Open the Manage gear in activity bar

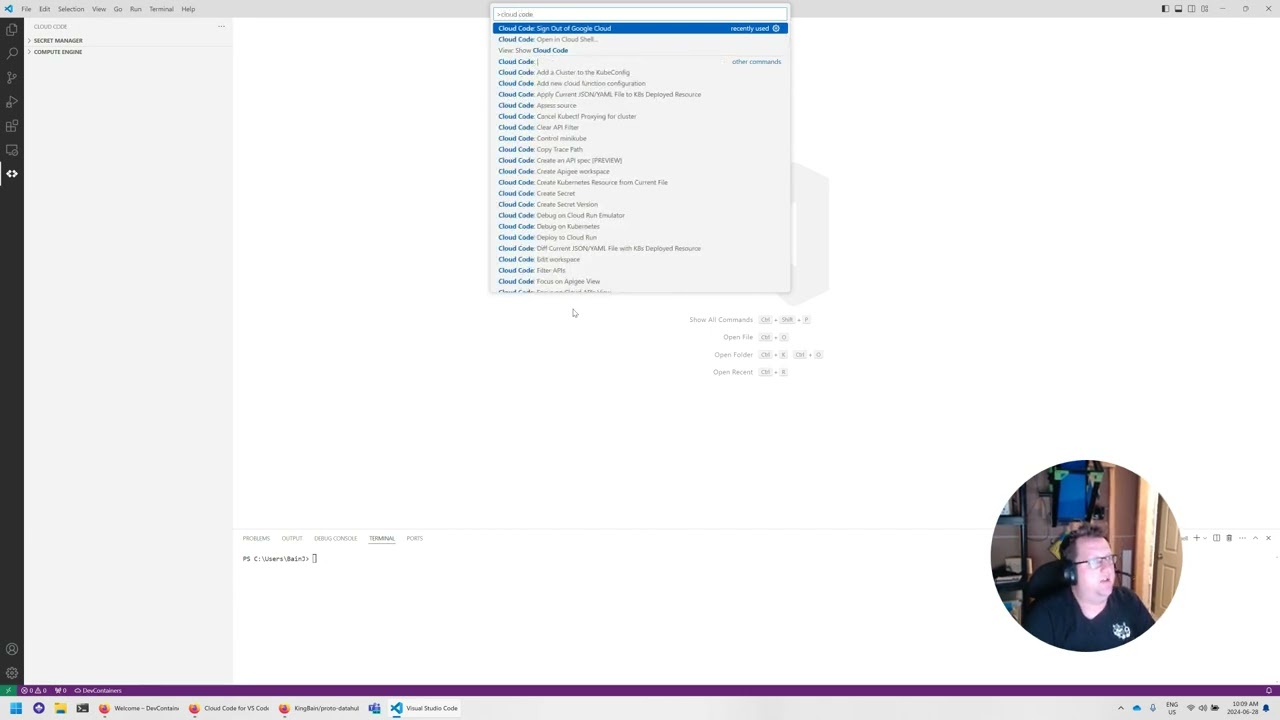(x=12, y=674)
